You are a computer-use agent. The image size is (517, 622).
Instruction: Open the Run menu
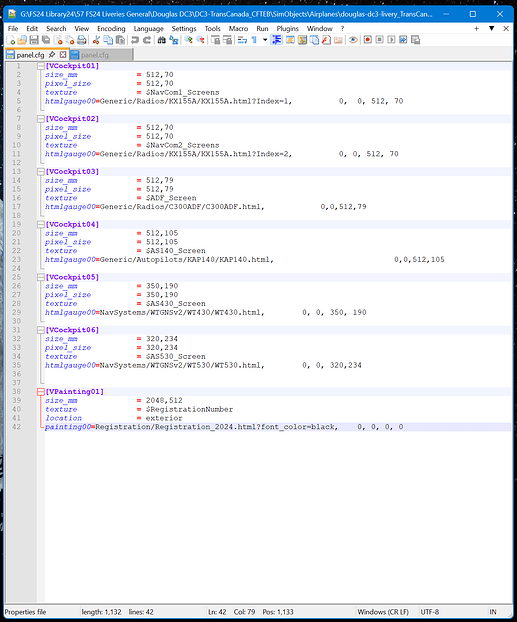pyautogui.click(x=262, y=29)
